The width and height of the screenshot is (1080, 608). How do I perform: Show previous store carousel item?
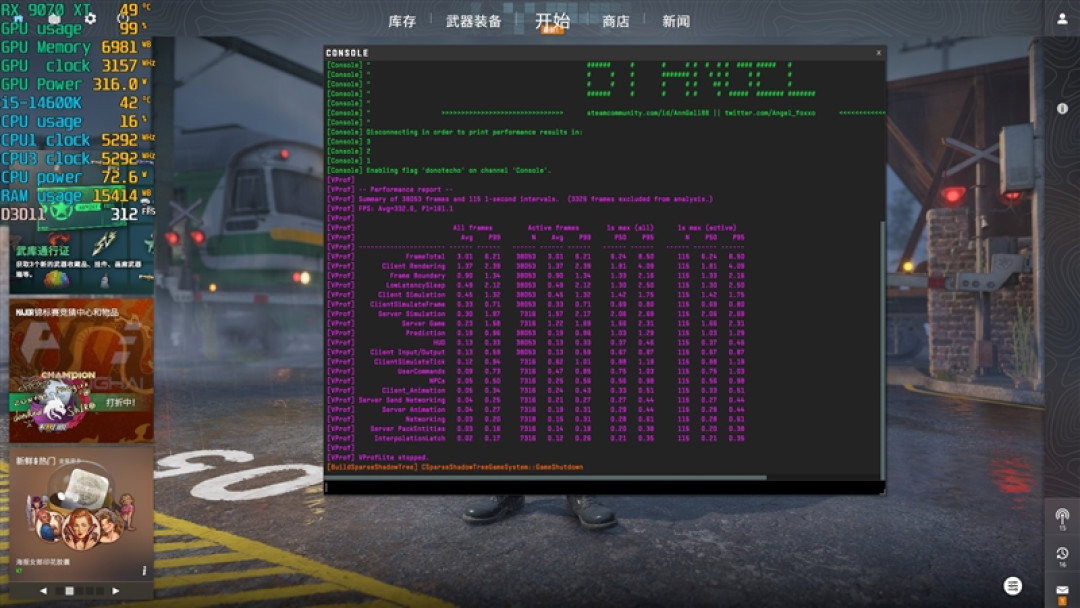tap(43, 591)
